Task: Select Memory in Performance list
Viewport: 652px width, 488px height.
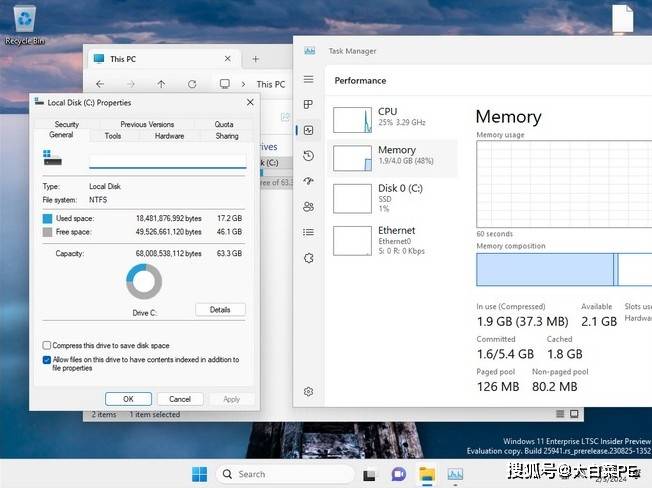Action: pos(393,158)
